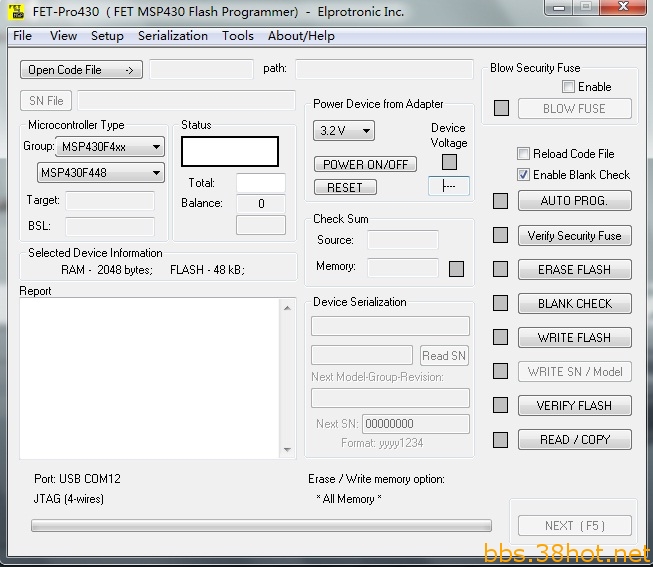Open the View menu
This screenshot has width=653, height=567.
pyautogui.click(x=63, y=36)
